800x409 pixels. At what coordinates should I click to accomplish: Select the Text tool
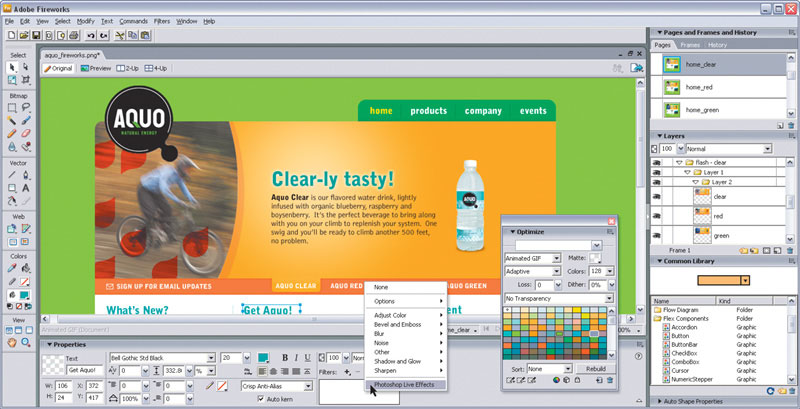click(x=26, y=188)
